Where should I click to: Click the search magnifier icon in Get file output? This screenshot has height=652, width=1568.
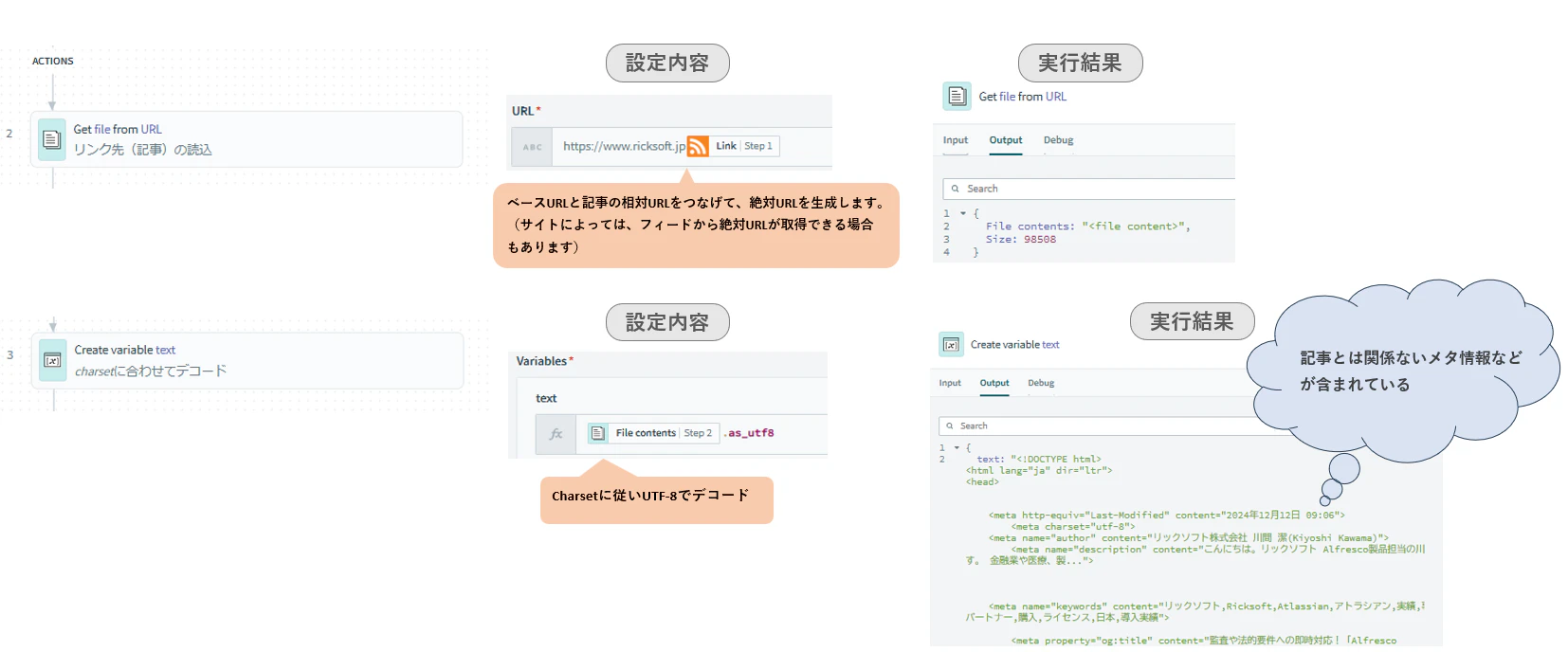[955, 189]
